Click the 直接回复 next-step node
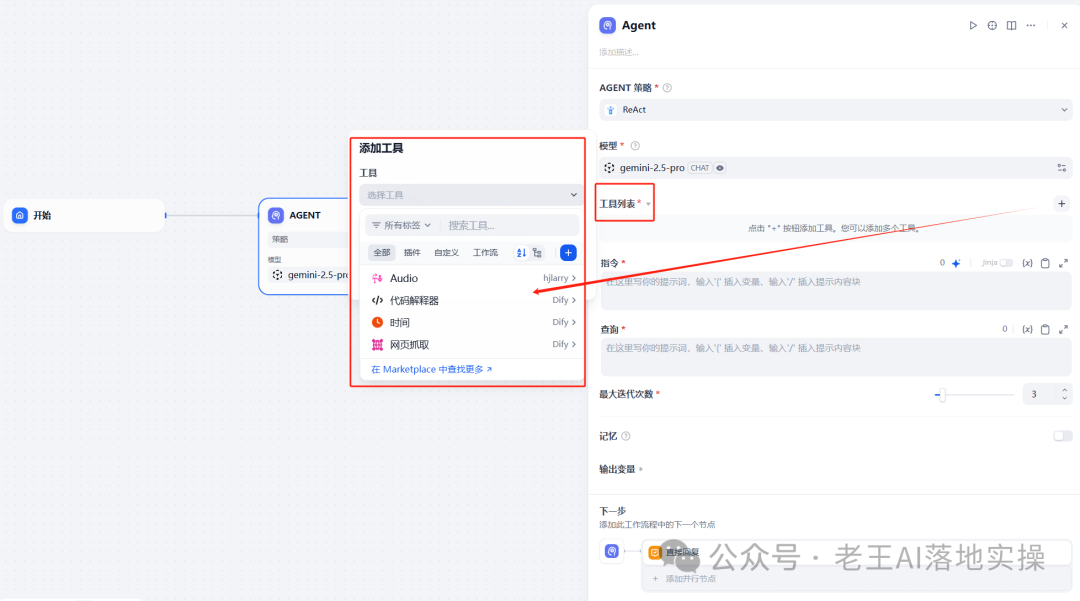 click(x=856, y=552)
